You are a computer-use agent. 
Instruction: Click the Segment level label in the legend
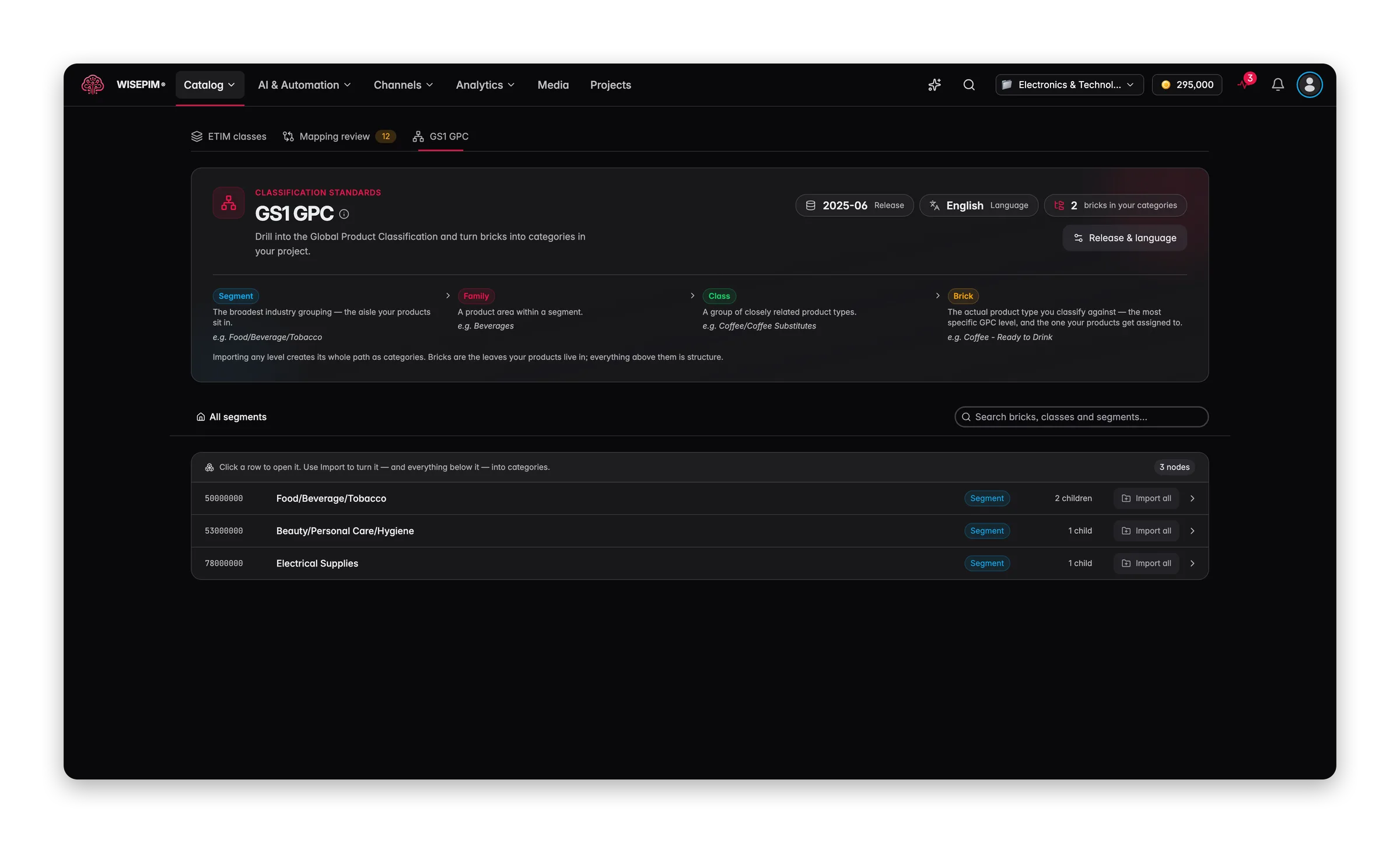point(236,296)
